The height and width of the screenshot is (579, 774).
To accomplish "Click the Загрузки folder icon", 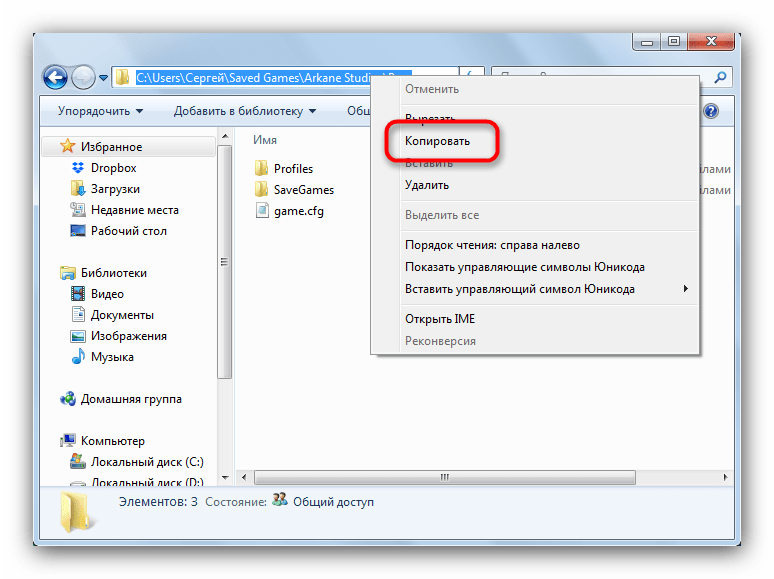I will (x=78, y=189).
